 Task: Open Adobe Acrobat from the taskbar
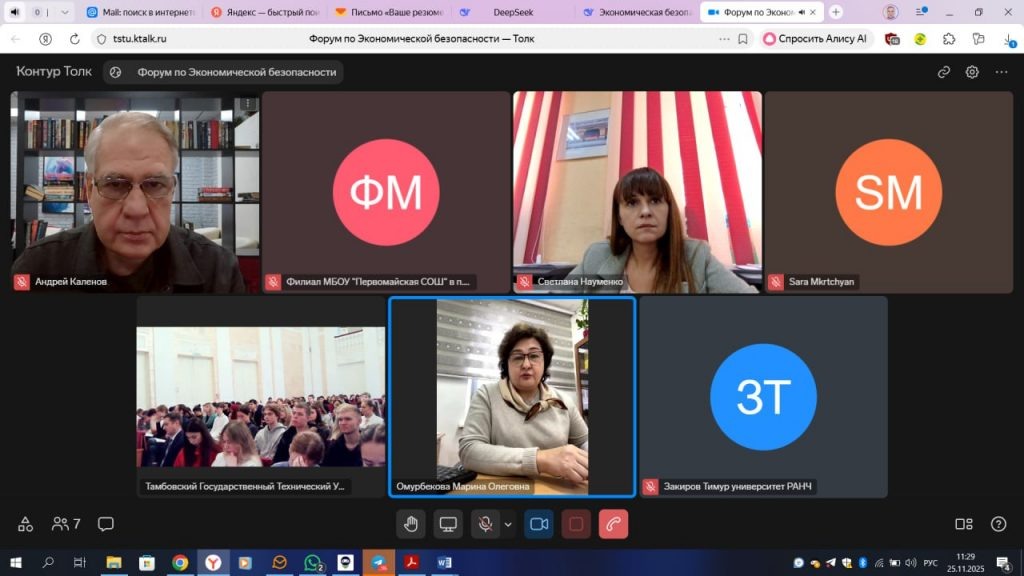pyautogui.click(x=411, y=562)
